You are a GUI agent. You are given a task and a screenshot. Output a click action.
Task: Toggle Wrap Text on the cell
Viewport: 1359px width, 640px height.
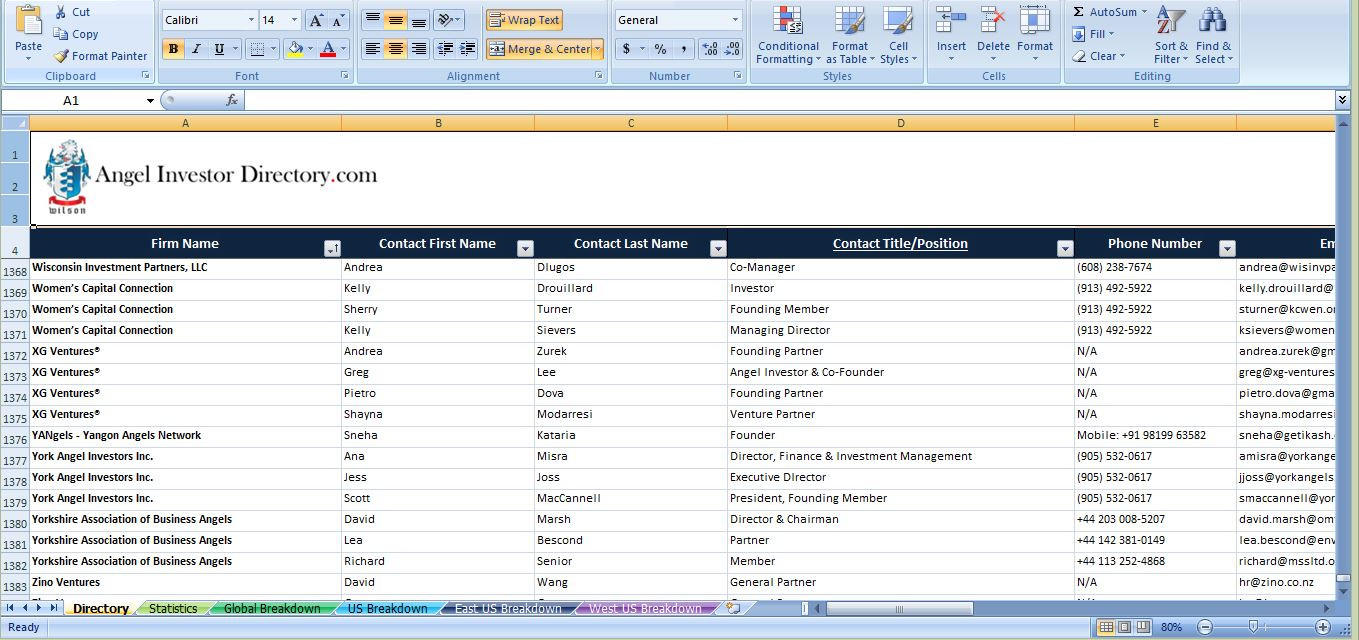click(524, 20)
